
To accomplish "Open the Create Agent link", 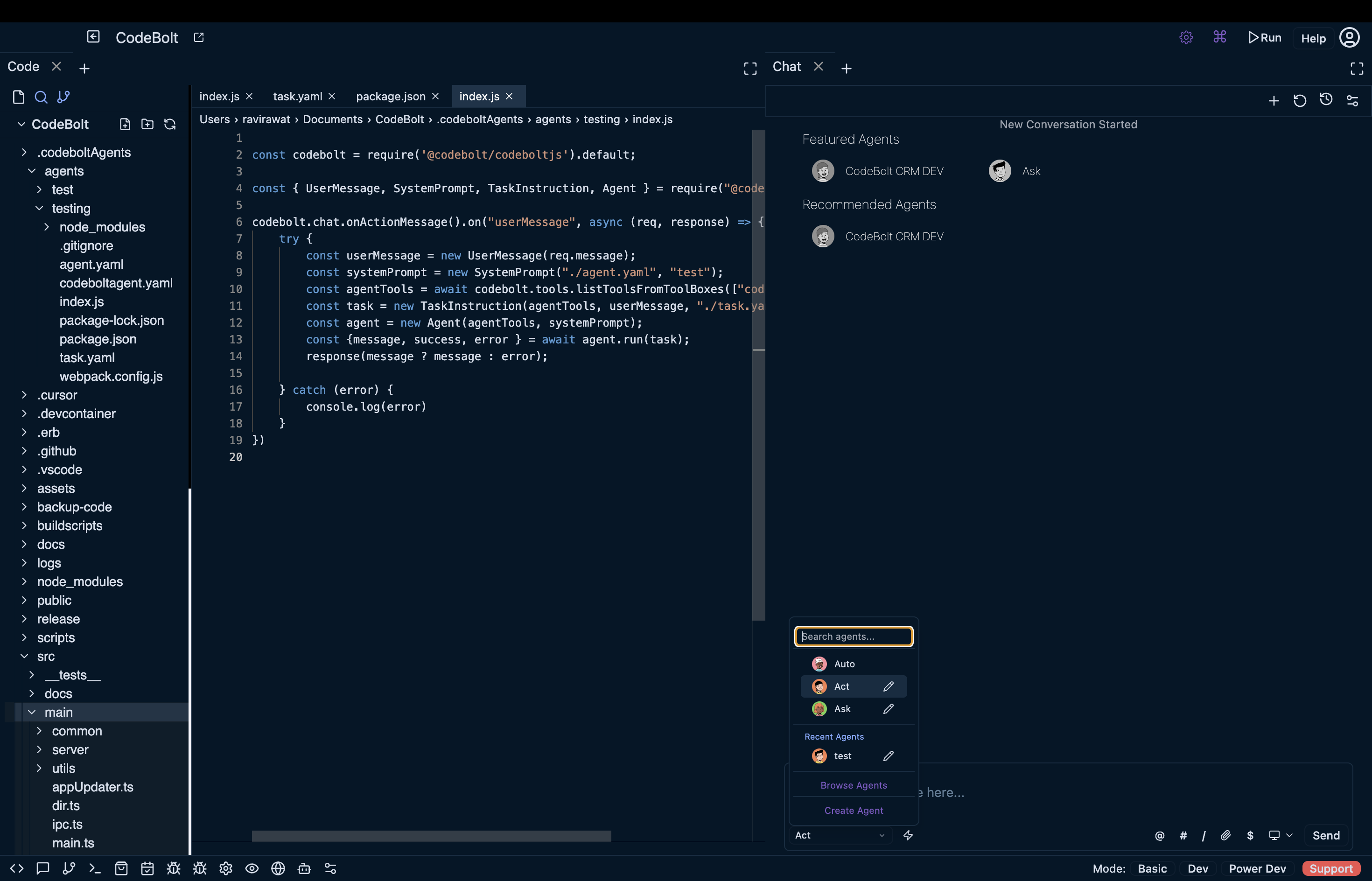I will [x=854, y=811].
